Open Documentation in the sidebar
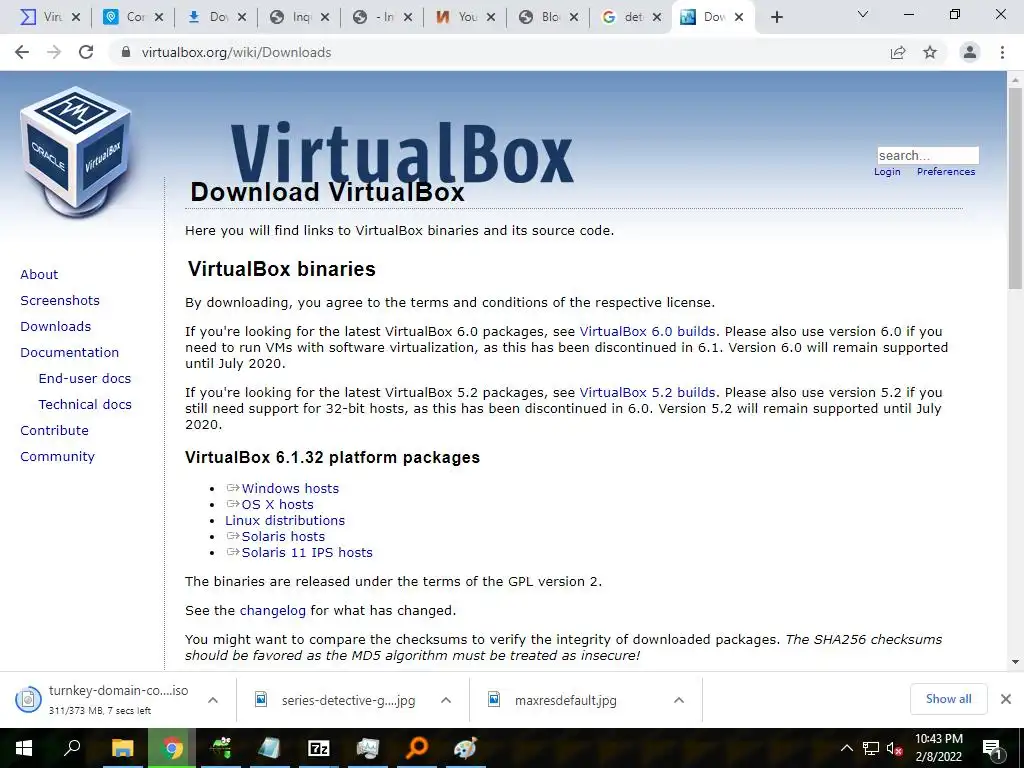This screenshot has width=1024, height=768. [x=69, y=353]
